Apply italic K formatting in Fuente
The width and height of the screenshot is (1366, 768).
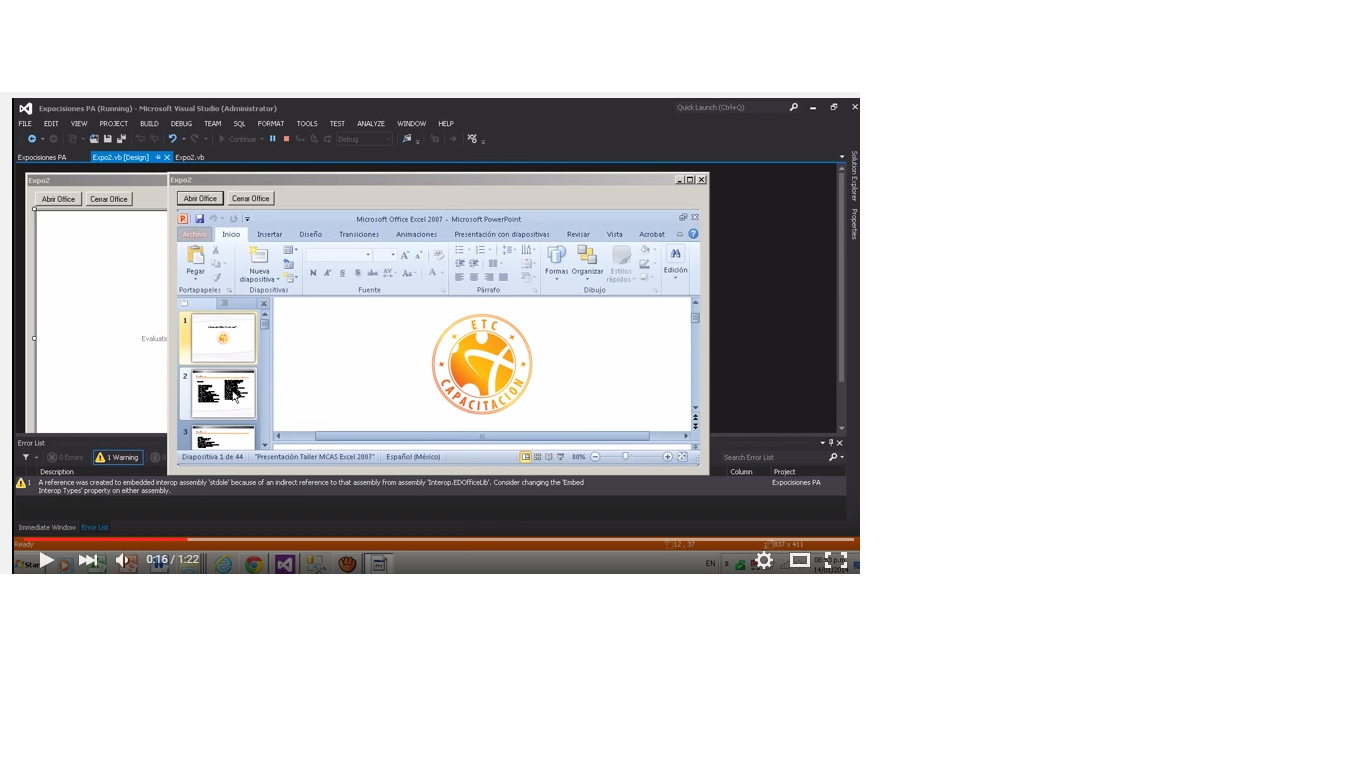pos(327,273)
